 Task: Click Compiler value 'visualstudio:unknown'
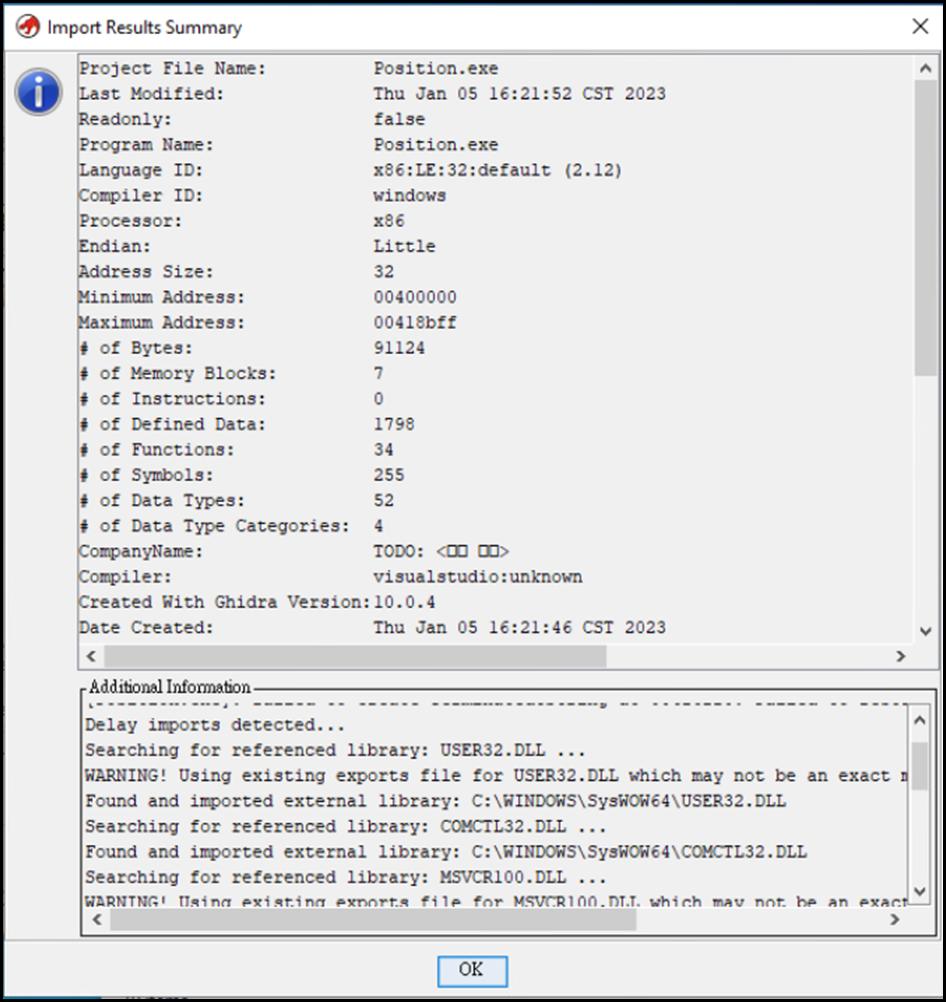click(477, 576)
